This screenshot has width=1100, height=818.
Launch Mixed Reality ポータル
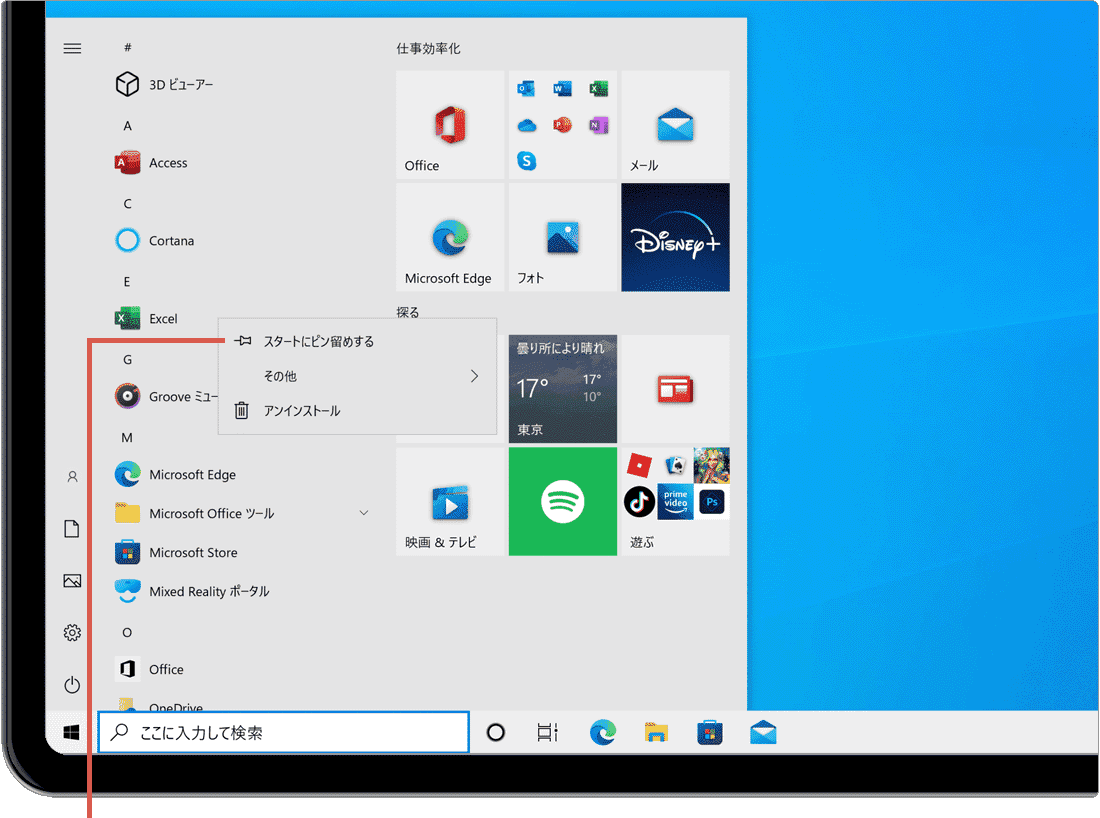pyautogui.click(x=192, y=591)
